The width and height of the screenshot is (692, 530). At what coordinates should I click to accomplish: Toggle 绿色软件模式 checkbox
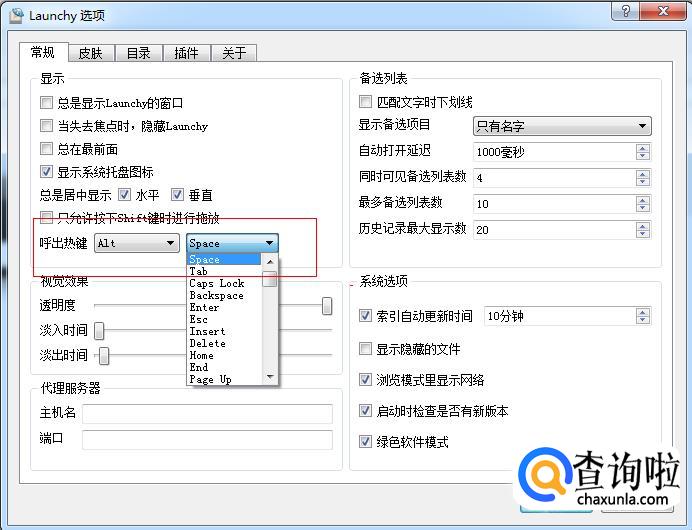[x=366, y=442]
